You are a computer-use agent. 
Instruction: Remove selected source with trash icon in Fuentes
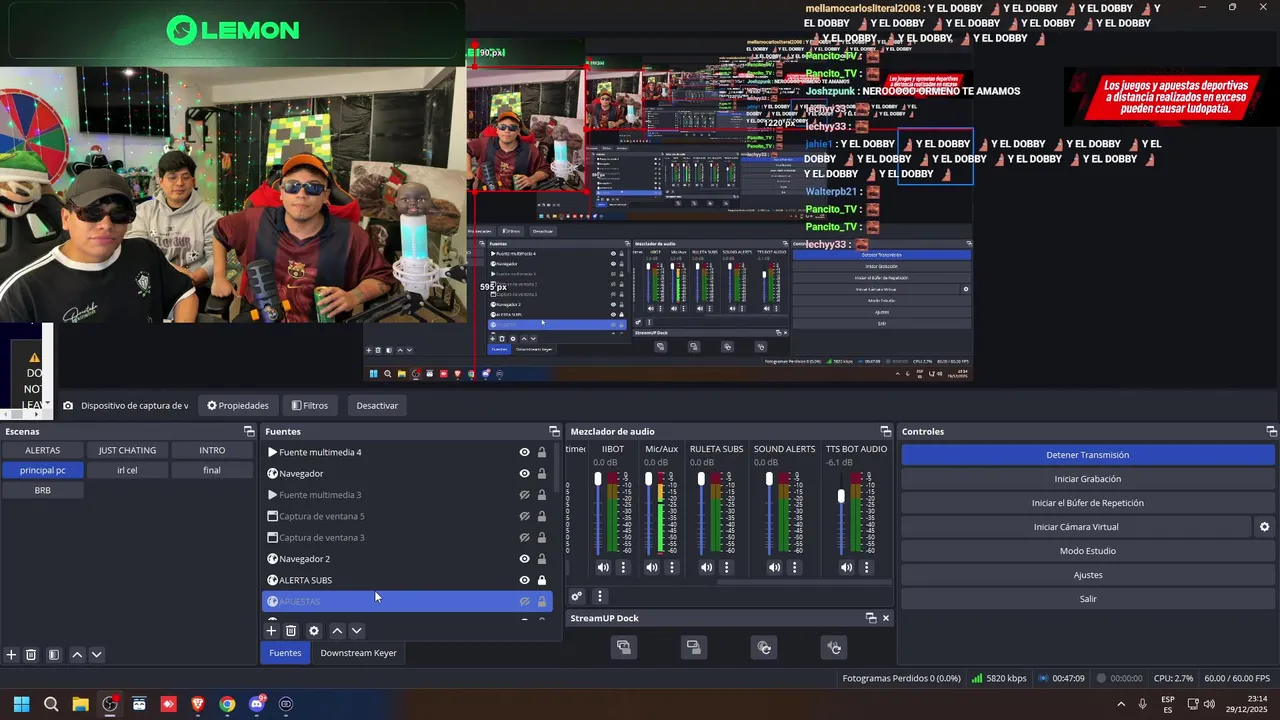pyautogui.click(x=291, y=631)
